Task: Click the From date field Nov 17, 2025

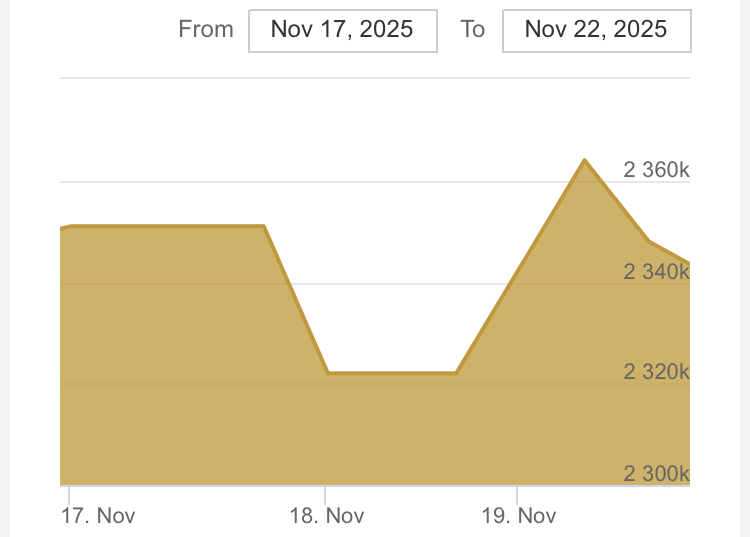Action: click(x=342, y=30)
